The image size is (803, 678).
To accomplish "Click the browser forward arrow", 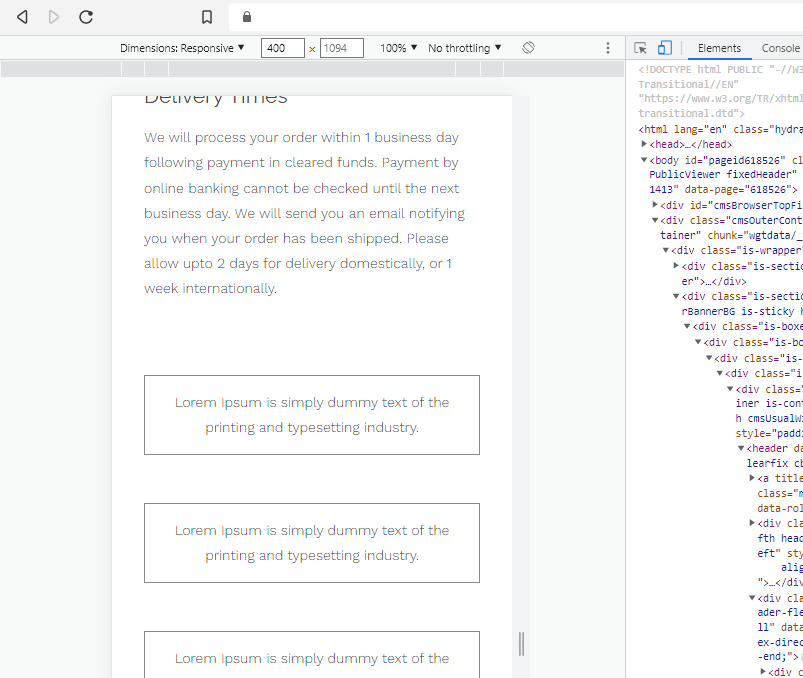I will coord(54,17).
